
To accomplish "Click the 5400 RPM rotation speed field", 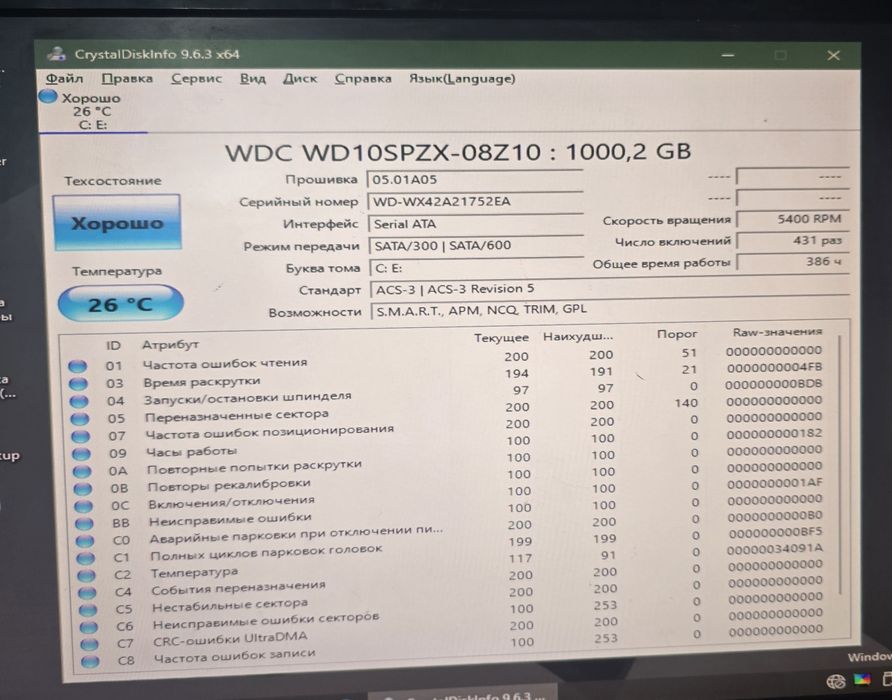I will pos(792,219).
